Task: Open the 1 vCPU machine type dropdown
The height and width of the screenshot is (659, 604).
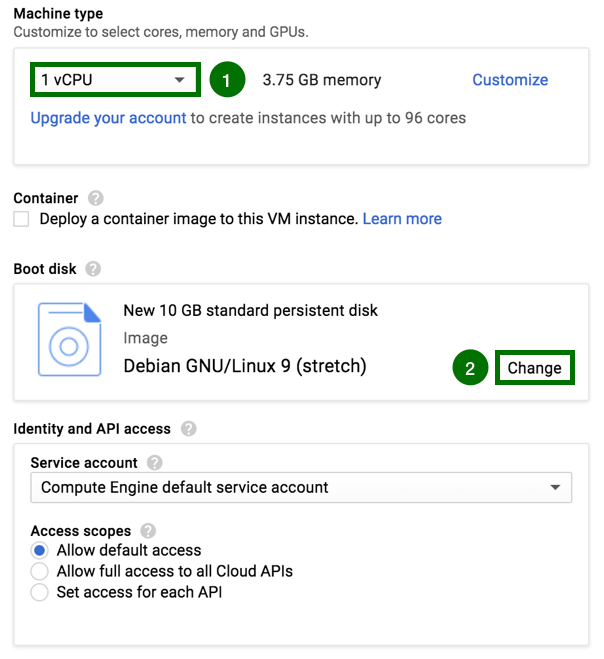Action: pyautogui.click(x=115, y=79)
